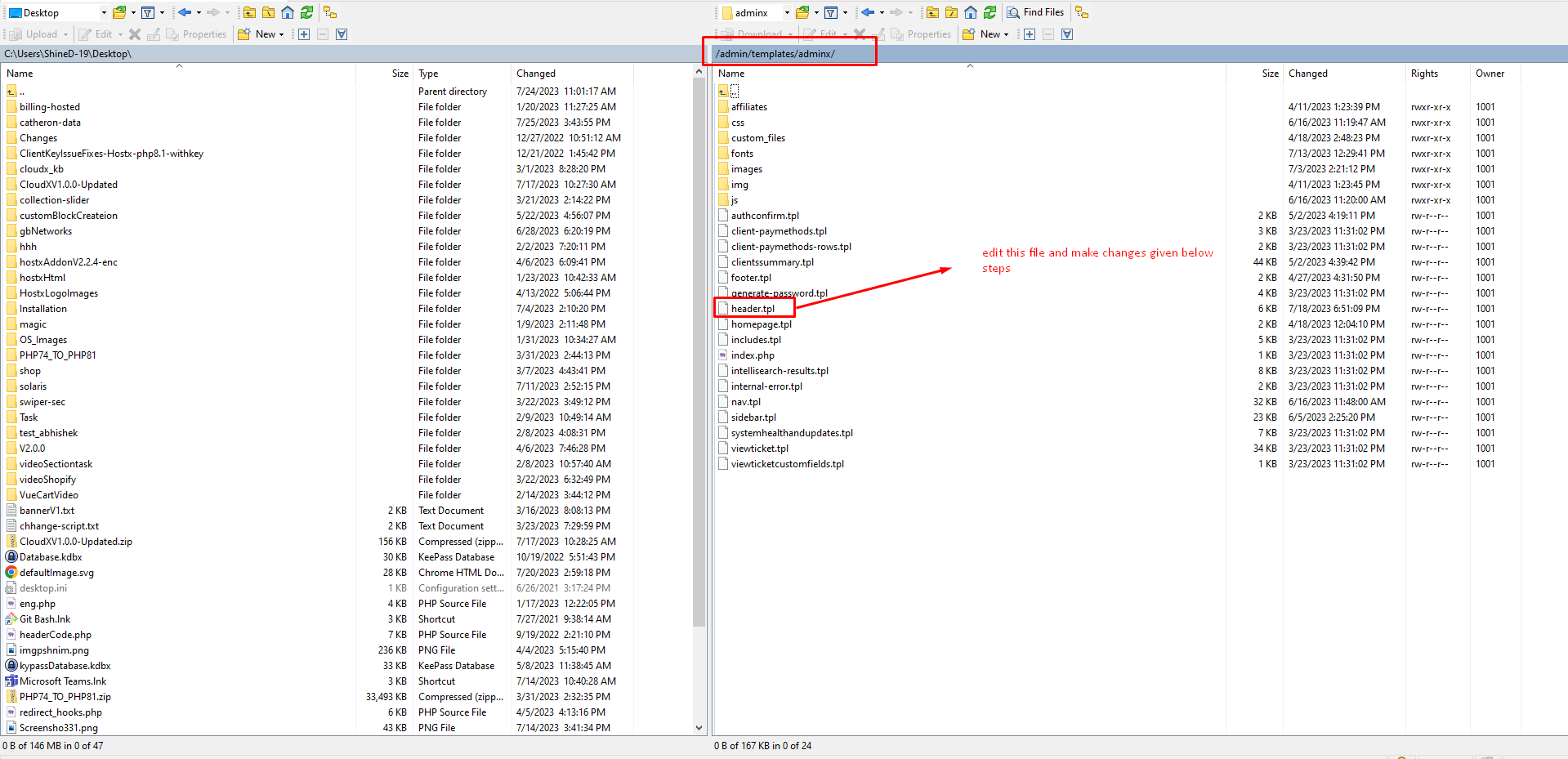Open the remote root directory icon

coord(951,12)
